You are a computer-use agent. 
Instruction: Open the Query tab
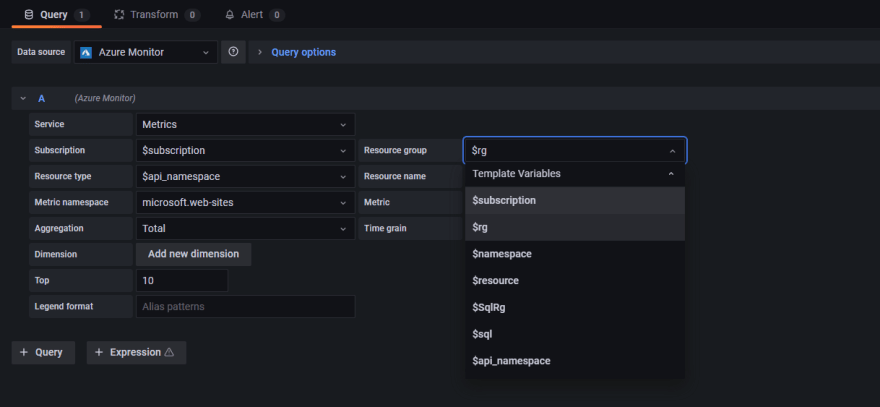[56, 15]
